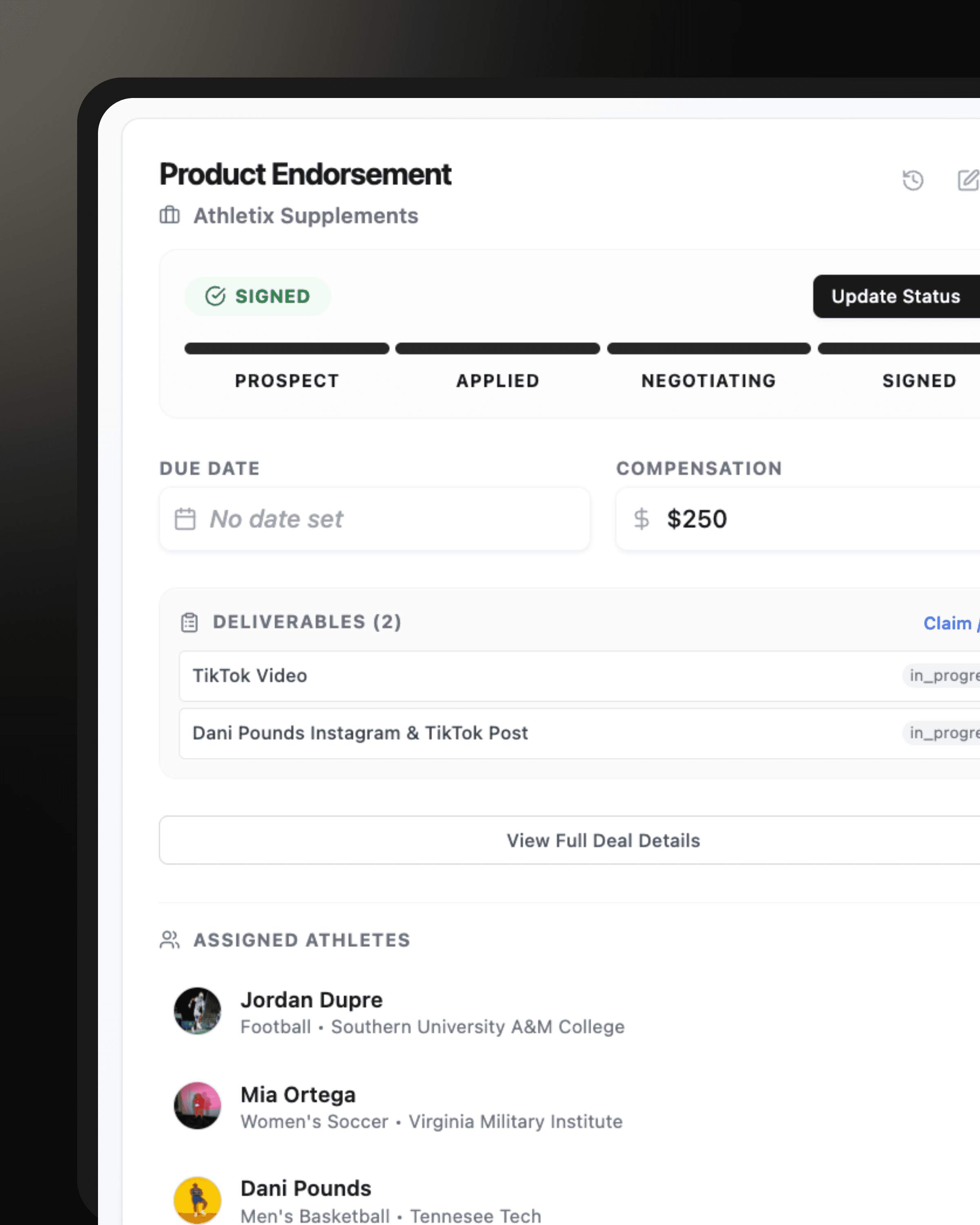
Task: Click the Claim link in Deliverables
Action: point(948,623)
